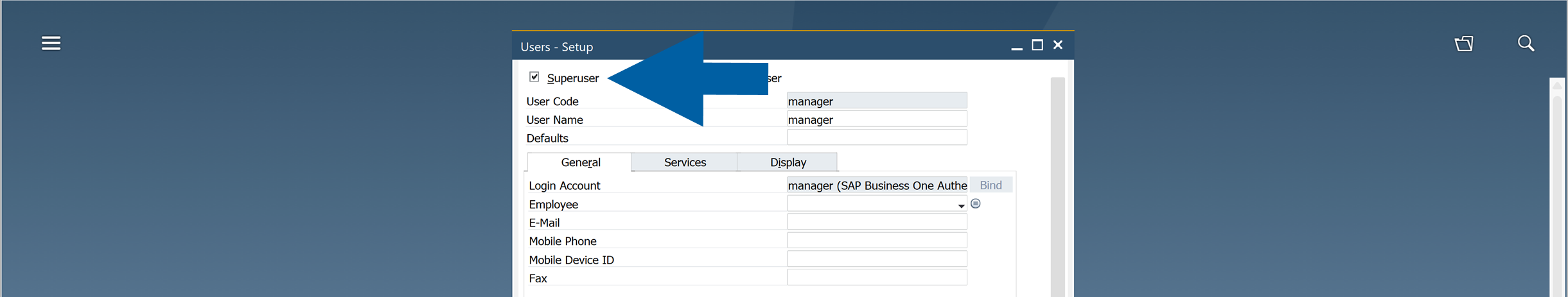Open the hamburger main menu
The image size is (1568, 297).
coord(51,43)
